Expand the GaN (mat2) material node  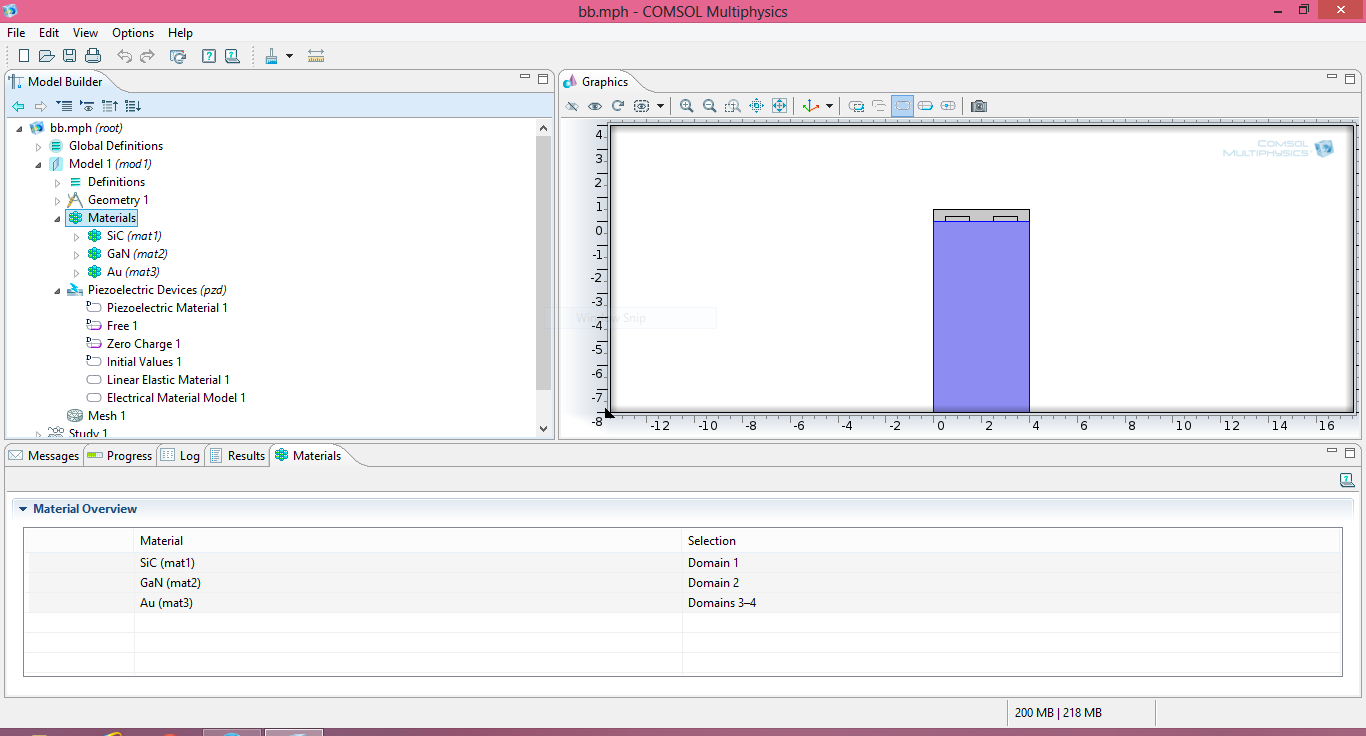tap(76, 254)
